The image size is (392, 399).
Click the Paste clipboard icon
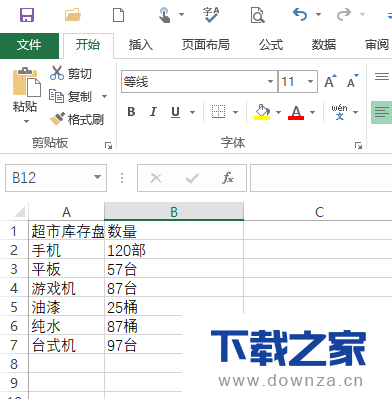pyautogui.click(x=26, y=82)
